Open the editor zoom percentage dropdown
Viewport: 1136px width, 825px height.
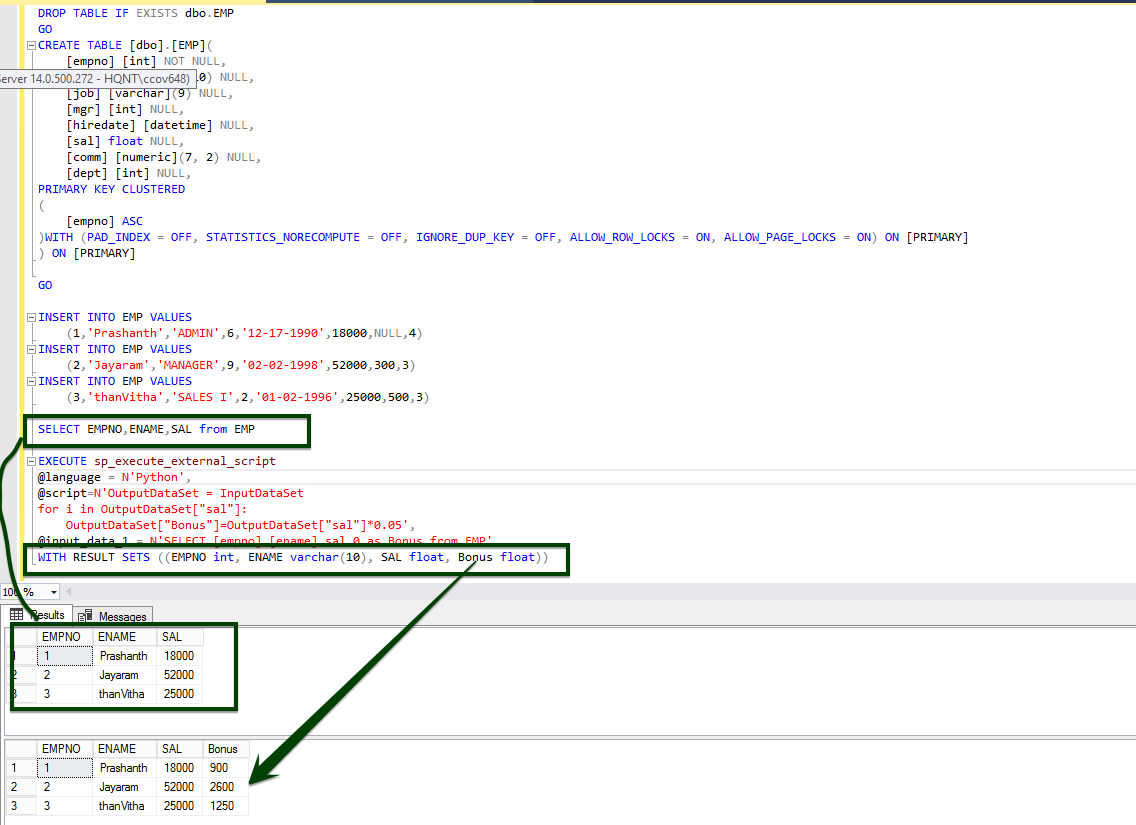(x=53, y=592)
